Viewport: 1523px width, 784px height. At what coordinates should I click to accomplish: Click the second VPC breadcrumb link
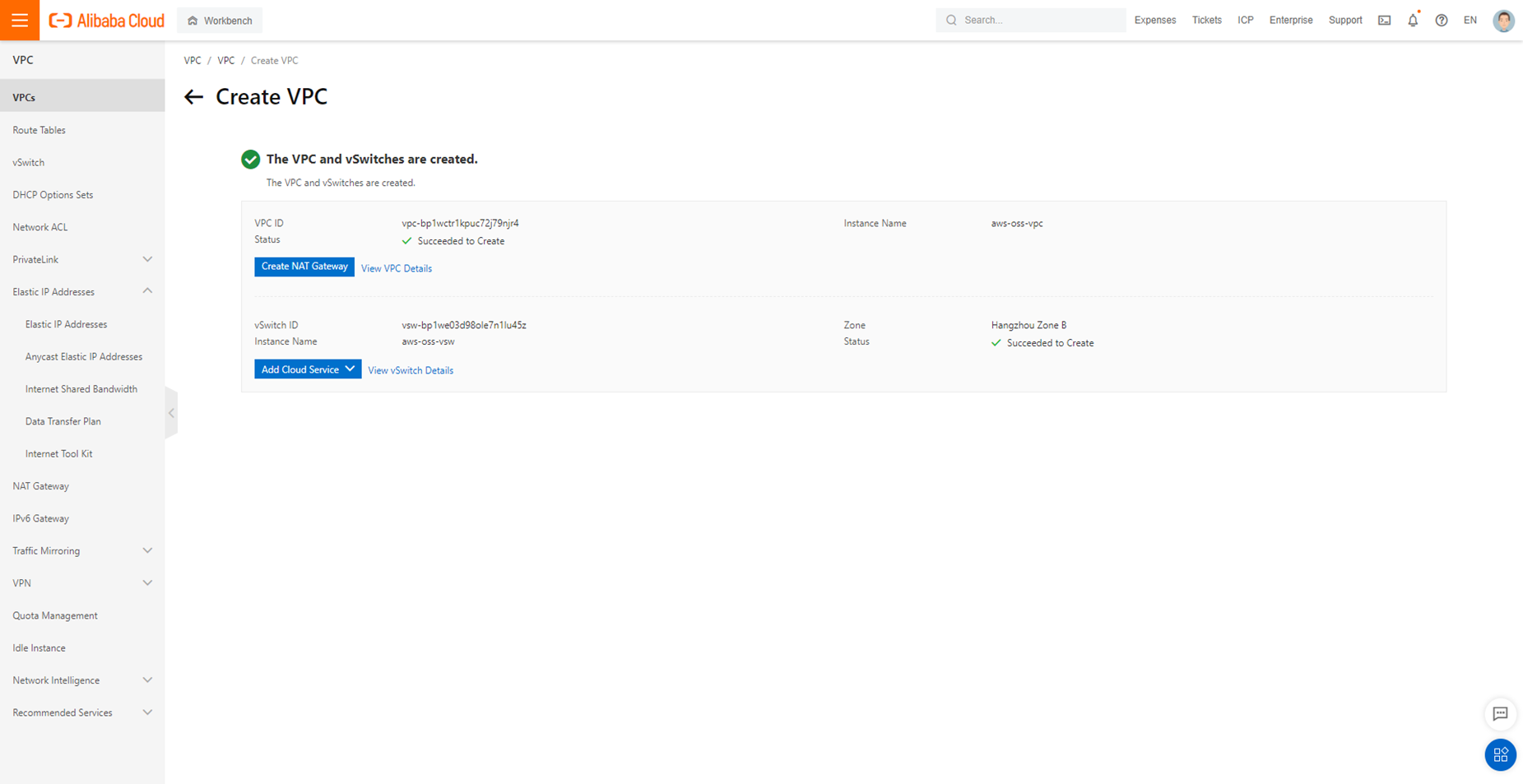point(225,60)
